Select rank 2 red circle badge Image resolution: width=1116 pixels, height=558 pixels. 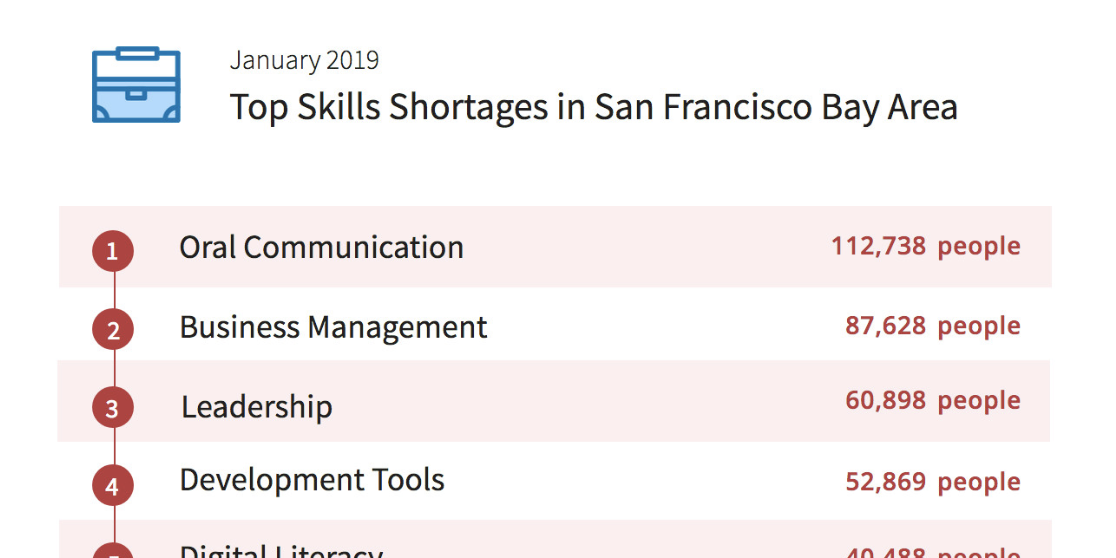point(112,330)
